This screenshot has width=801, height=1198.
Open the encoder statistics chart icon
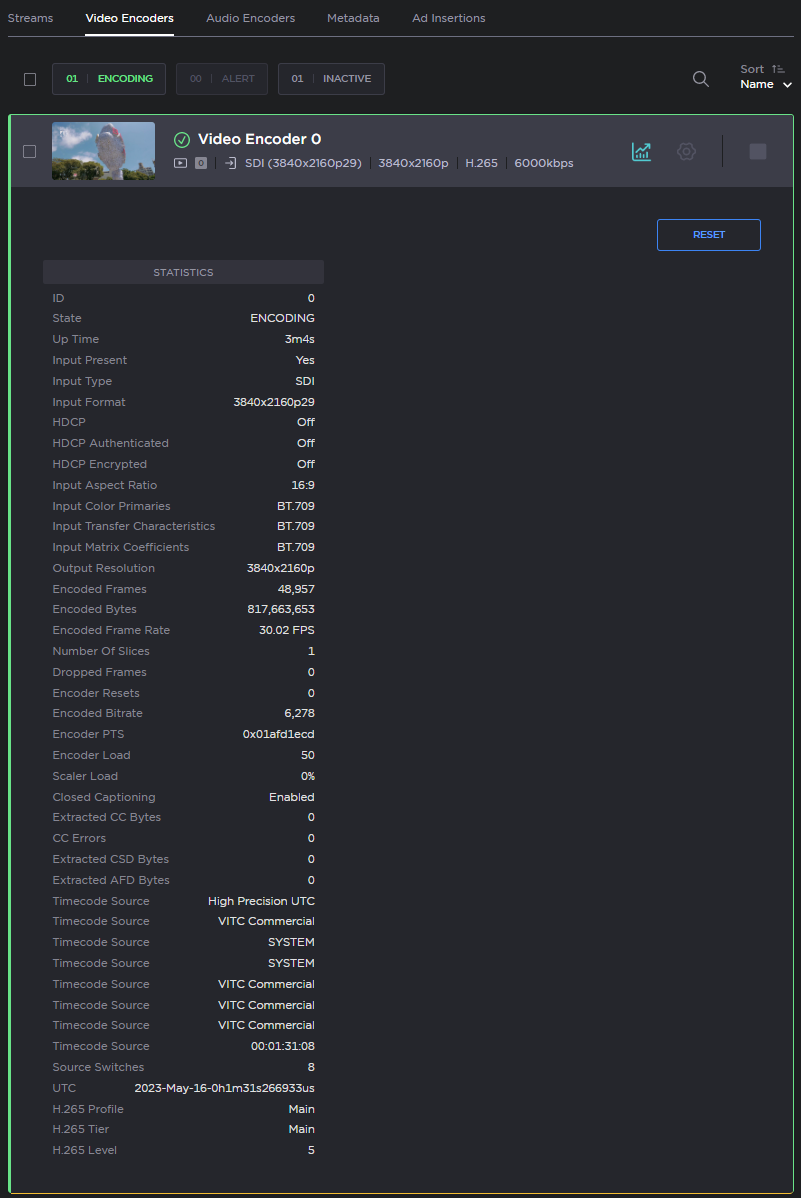point(641,151)
